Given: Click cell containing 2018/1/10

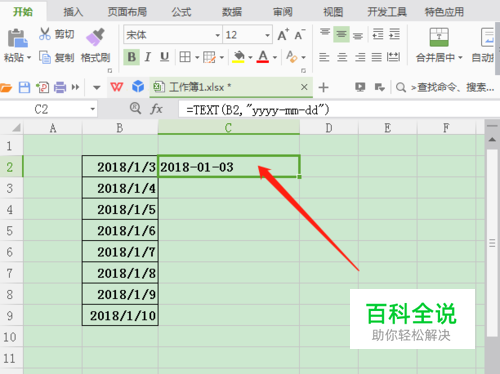Looking at the screenshot, I should (120, 315).
